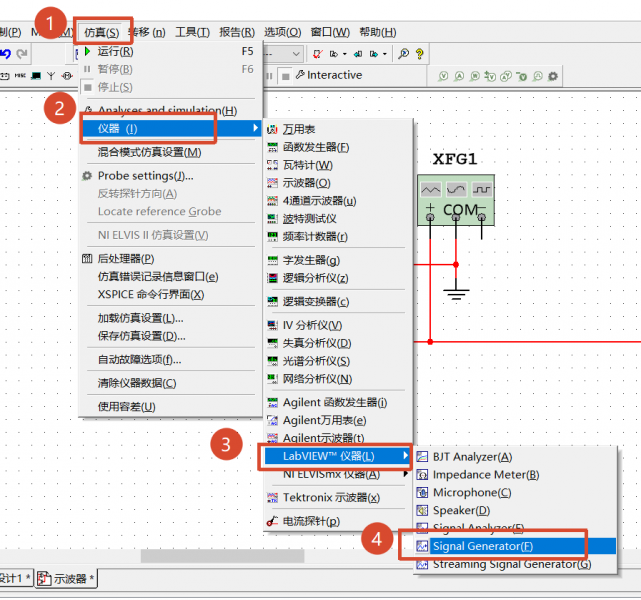Select Analyses and simulation(H) entry

[x=169, y=110]
